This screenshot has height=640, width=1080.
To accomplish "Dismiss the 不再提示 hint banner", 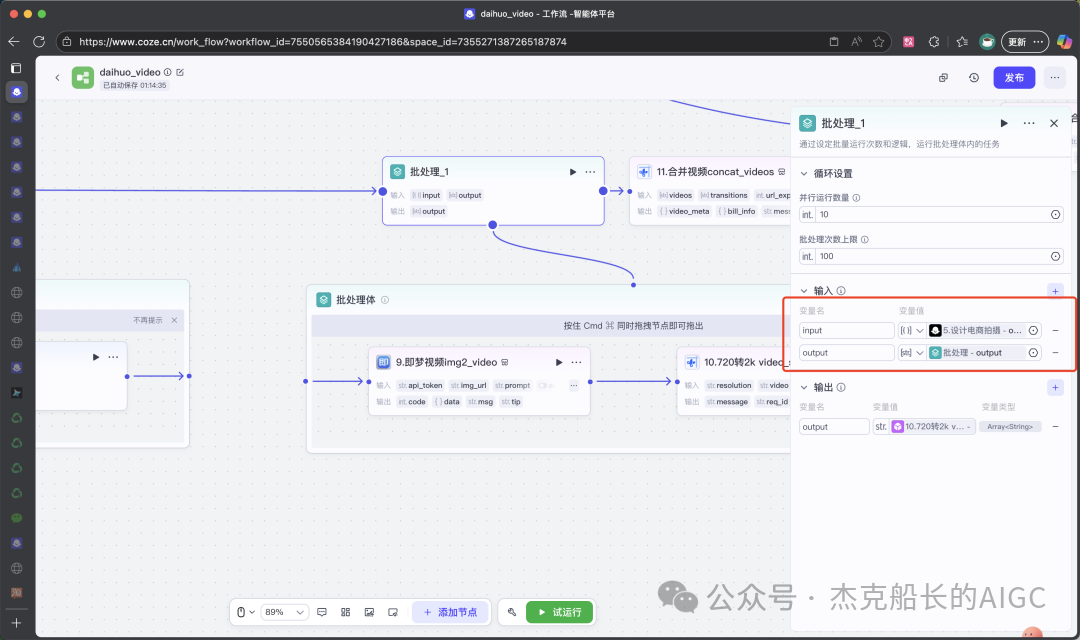I will (x=174, y=320).
